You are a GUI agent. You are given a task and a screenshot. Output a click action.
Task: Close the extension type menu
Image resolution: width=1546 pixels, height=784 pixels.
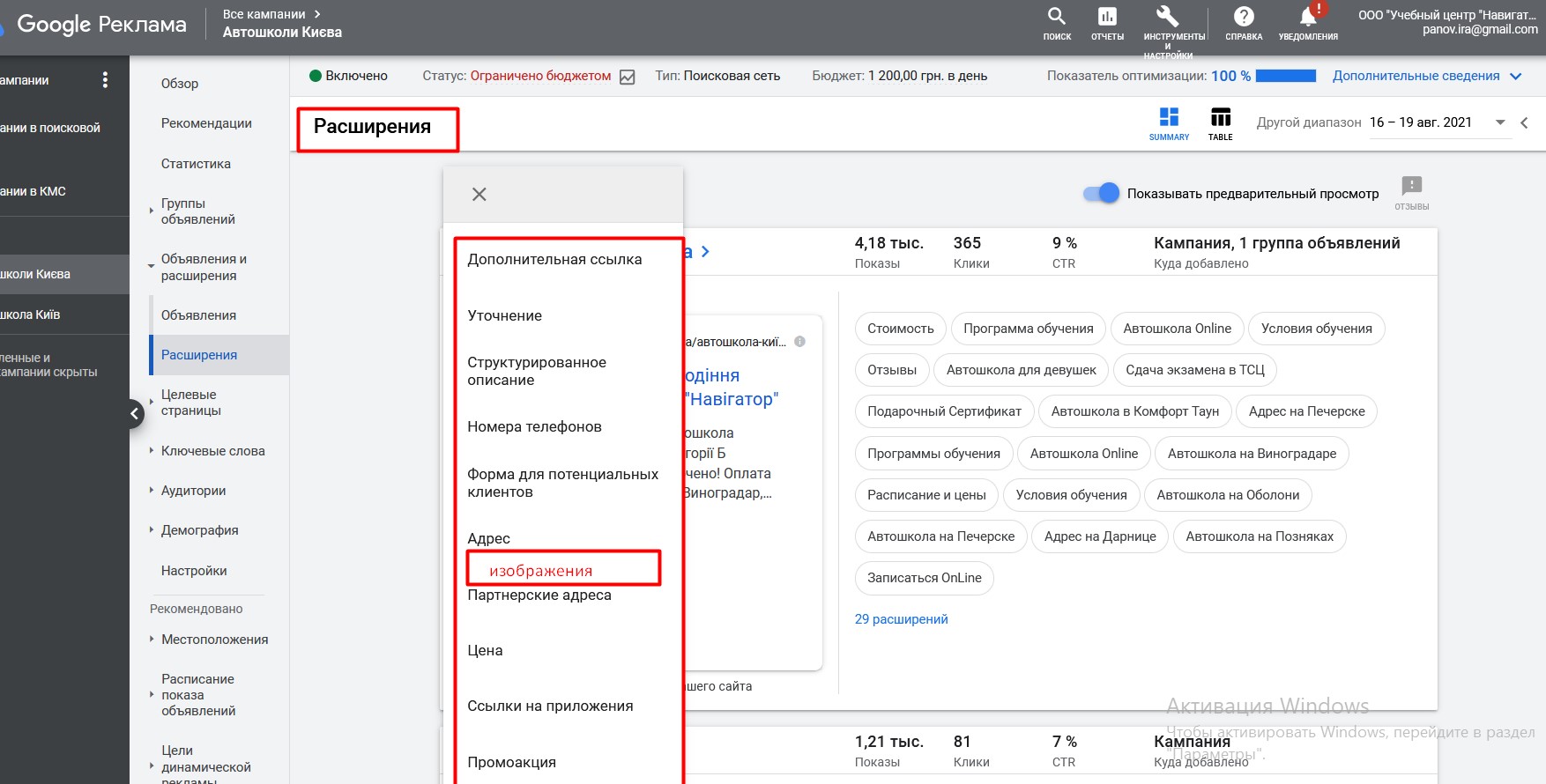coord(479,194)
